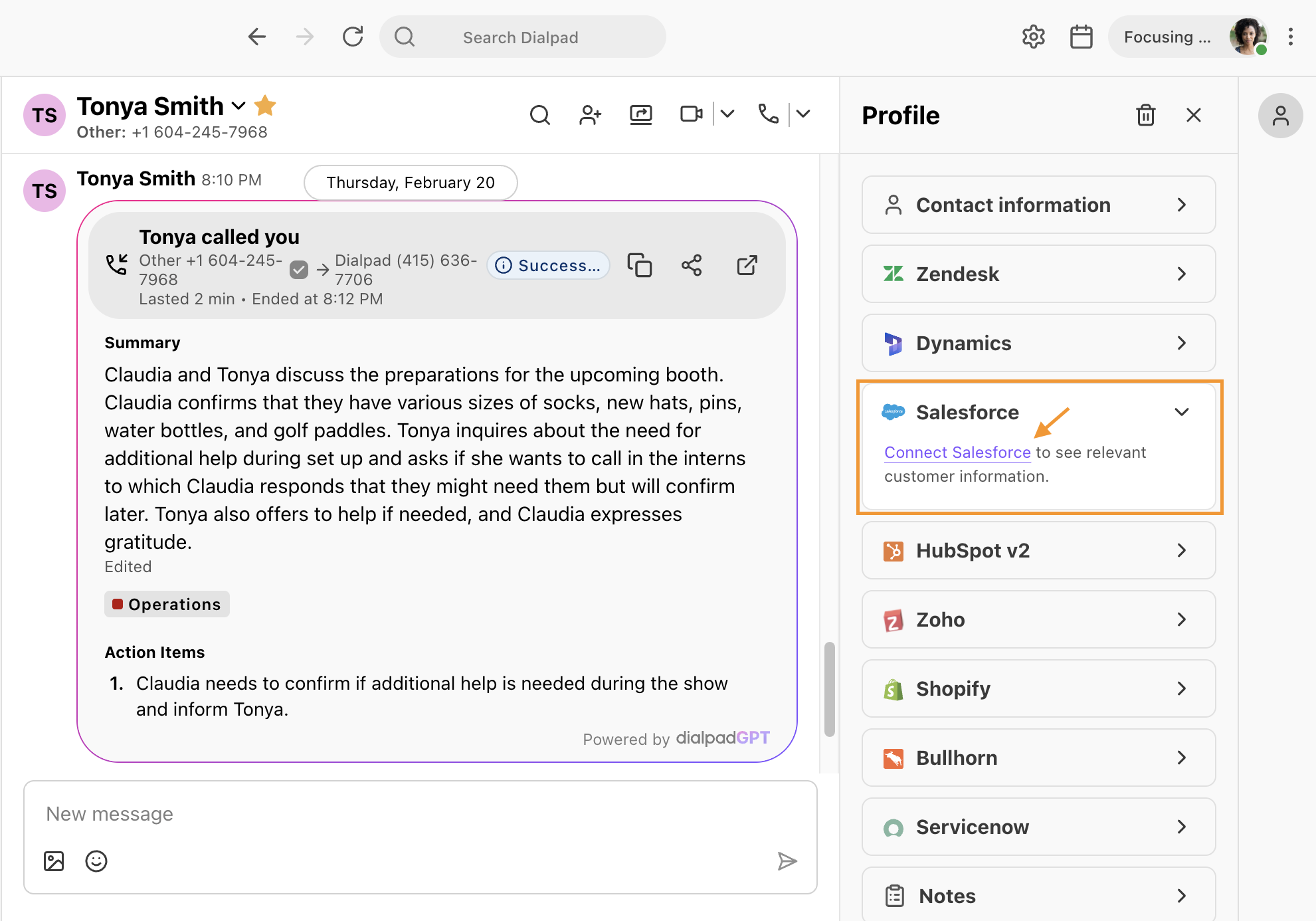The height and width of the screenshot is (921, 1316).
Task: Copy the call summary with the copy icon
Action: pos(640,265)
